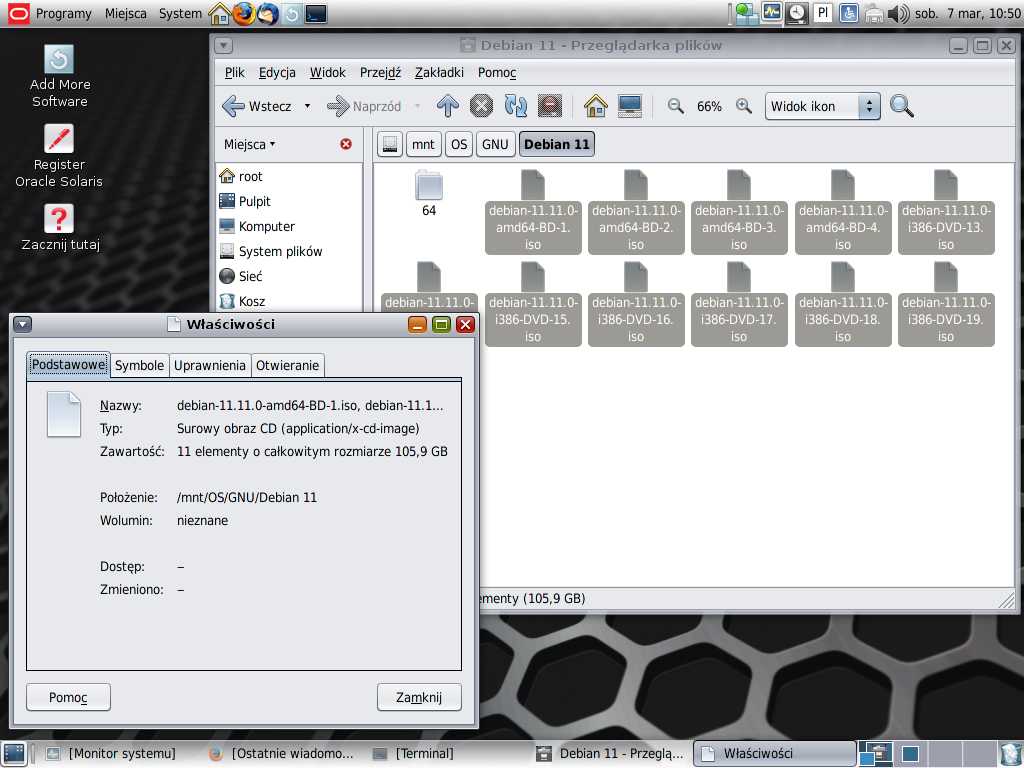Viewport: 1024px width, 768px height.
Task: Switch to the Uprawnienia tab
Action: coord(210,365)
